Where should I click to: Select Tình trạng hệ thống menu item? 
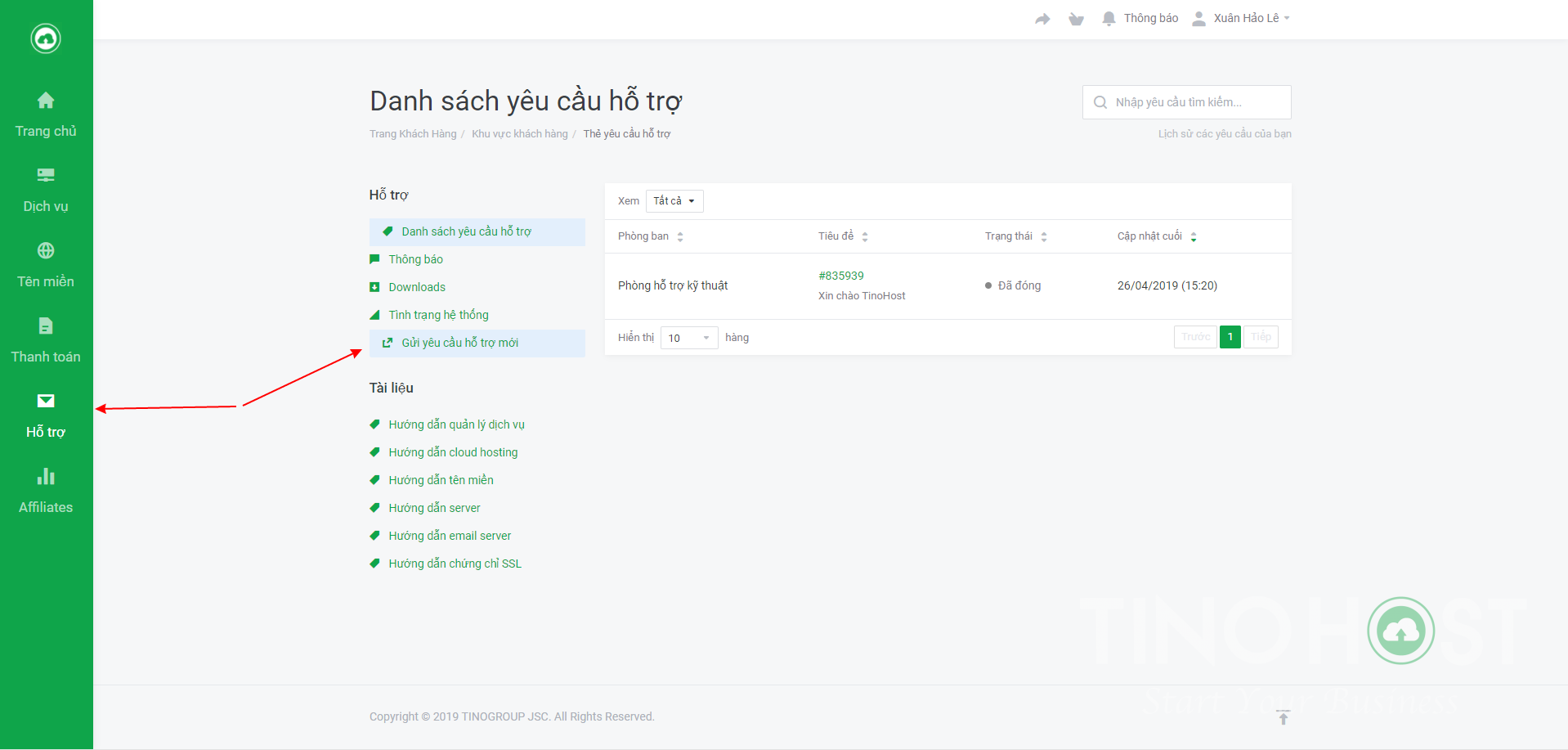(438, 315)
